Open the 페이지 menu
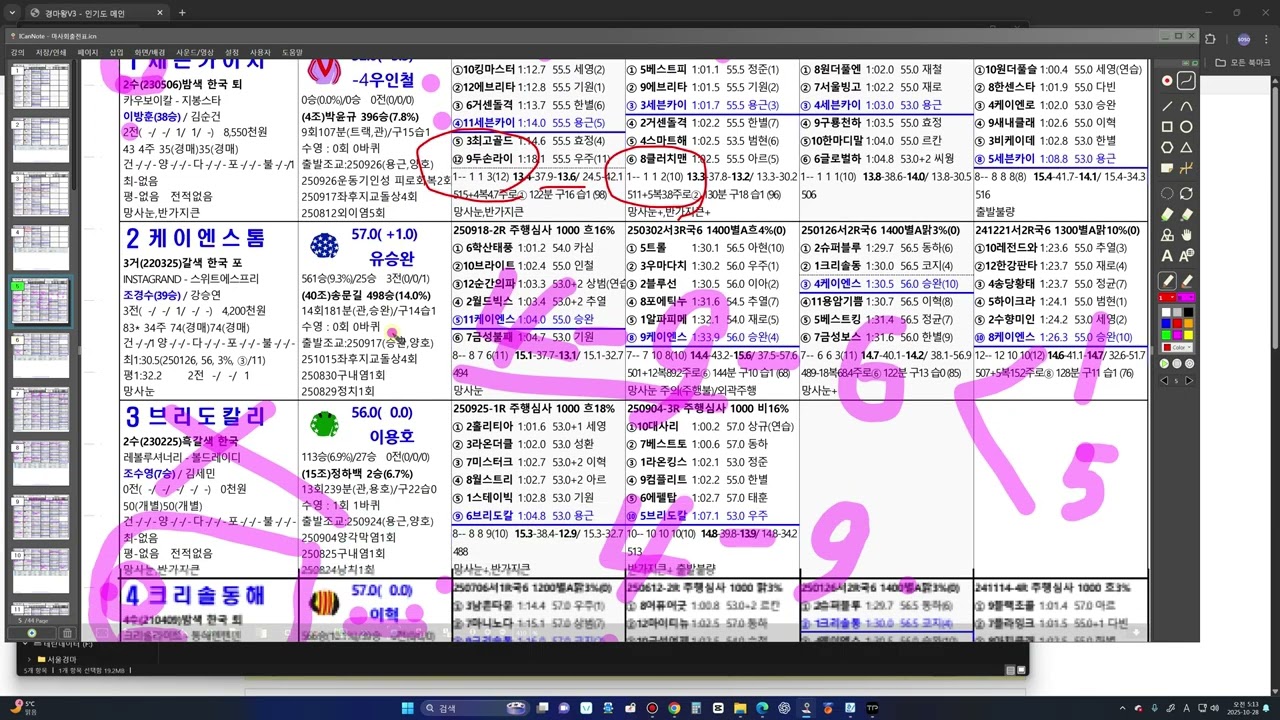Screen dimensions: 1280x720 pyautogui.click(x=88, y=52)
